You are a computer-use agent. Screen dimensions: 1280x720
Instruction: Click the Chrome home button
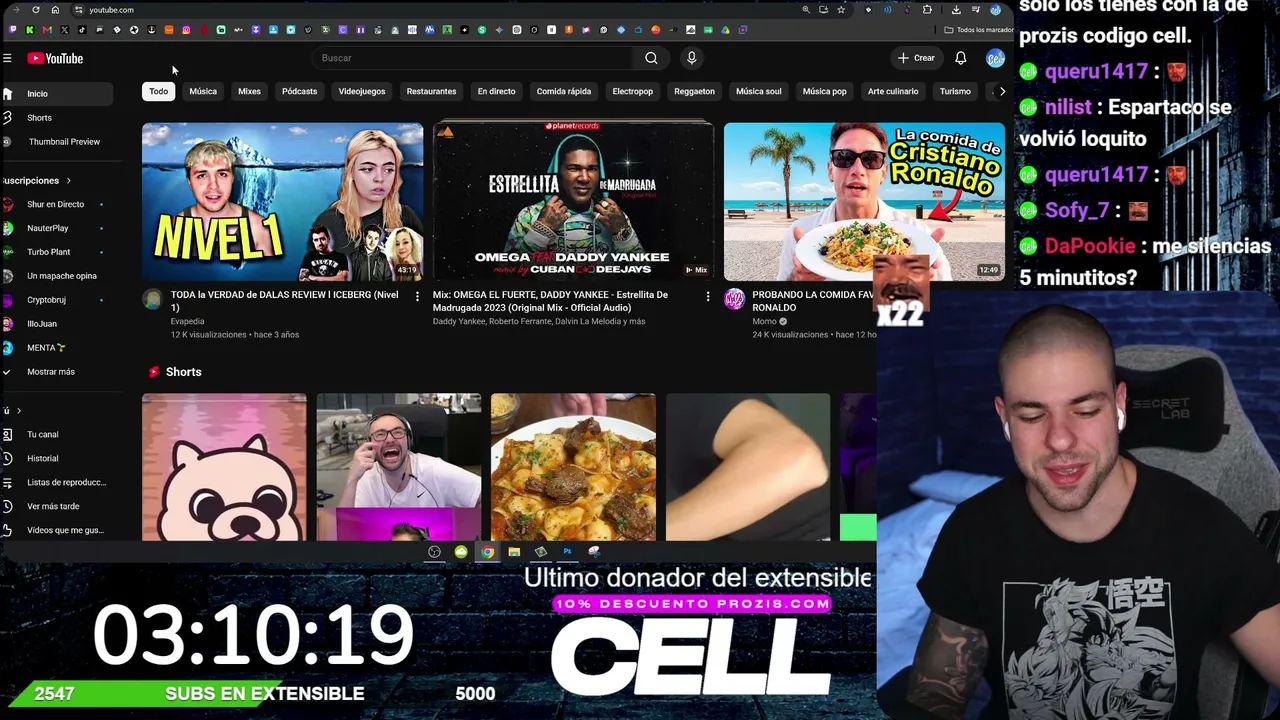coord(55,10)
